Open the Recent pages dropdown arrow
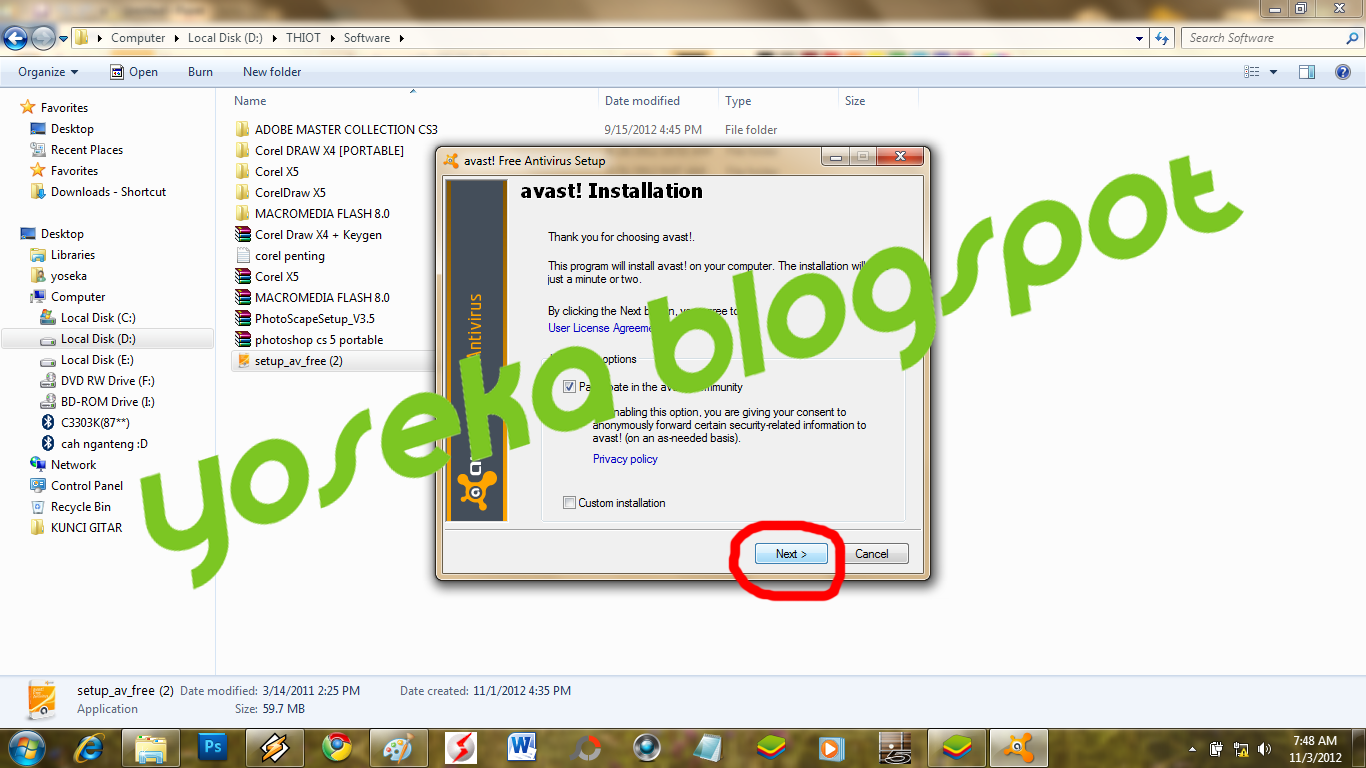The image size is (1366, 768). 64,39
